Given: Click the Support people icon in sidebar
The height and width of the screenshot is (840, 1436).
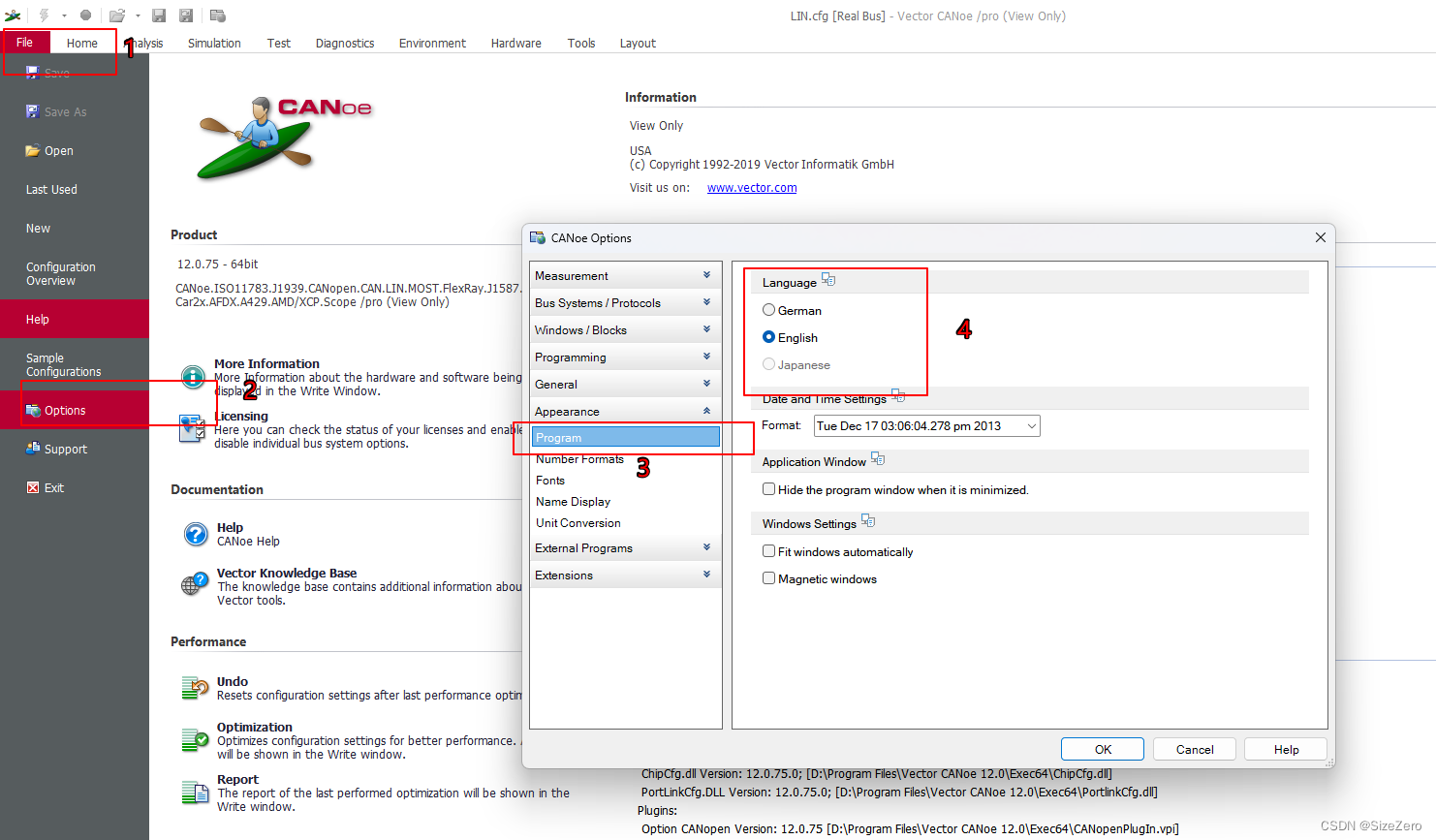Looking at the screenshot, I should coord(33,449).
